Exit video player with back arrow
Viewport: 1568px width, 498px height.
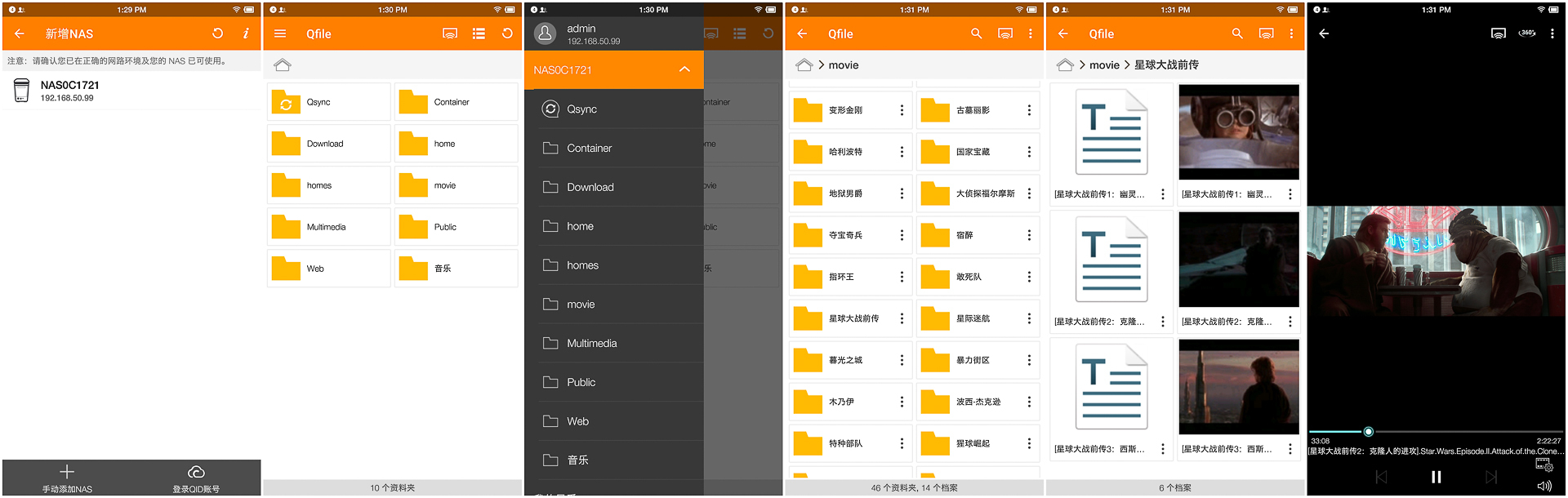coord(1324,33)
